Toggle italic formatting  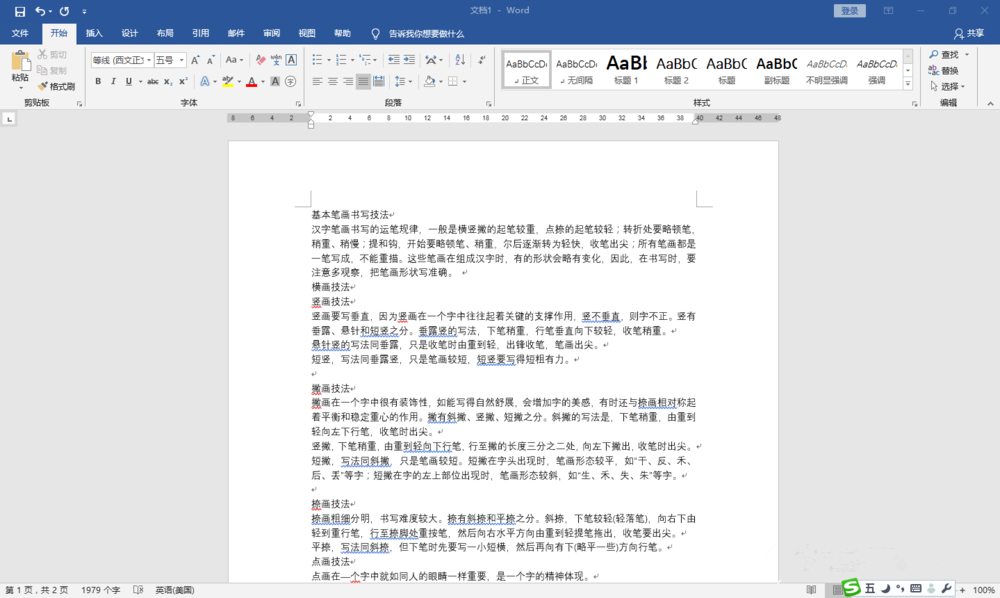click(x=113, y=82)
